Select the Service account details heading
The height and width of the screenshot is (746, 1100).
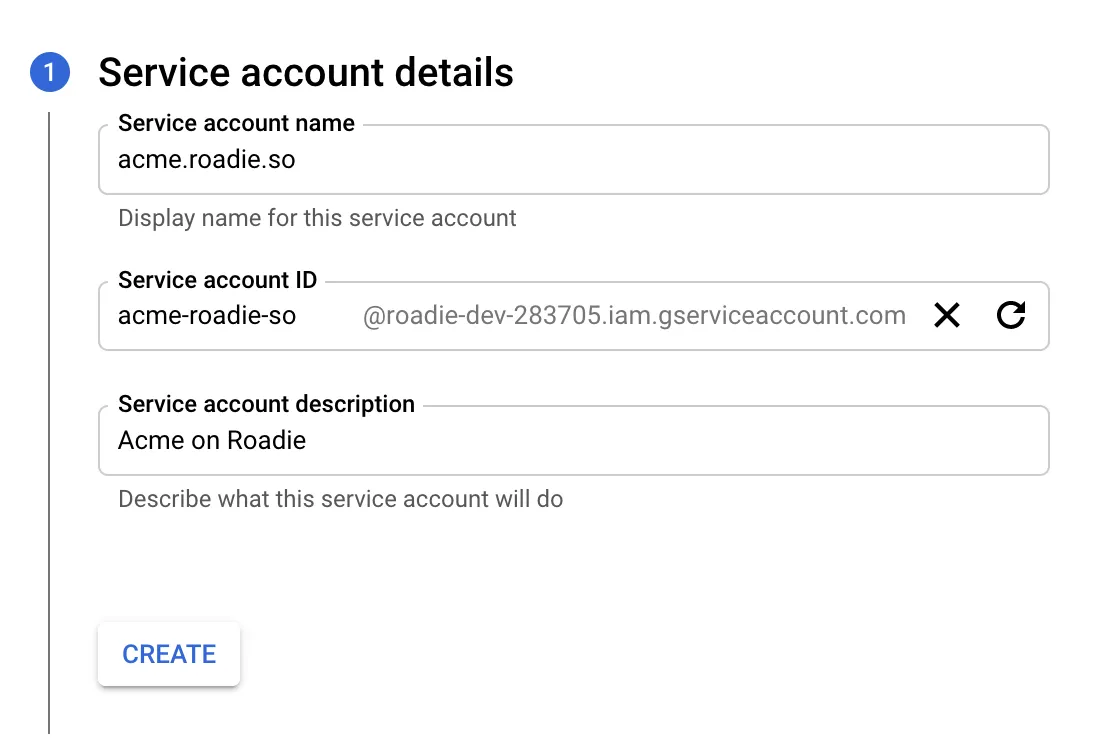(x=307, y=72)
